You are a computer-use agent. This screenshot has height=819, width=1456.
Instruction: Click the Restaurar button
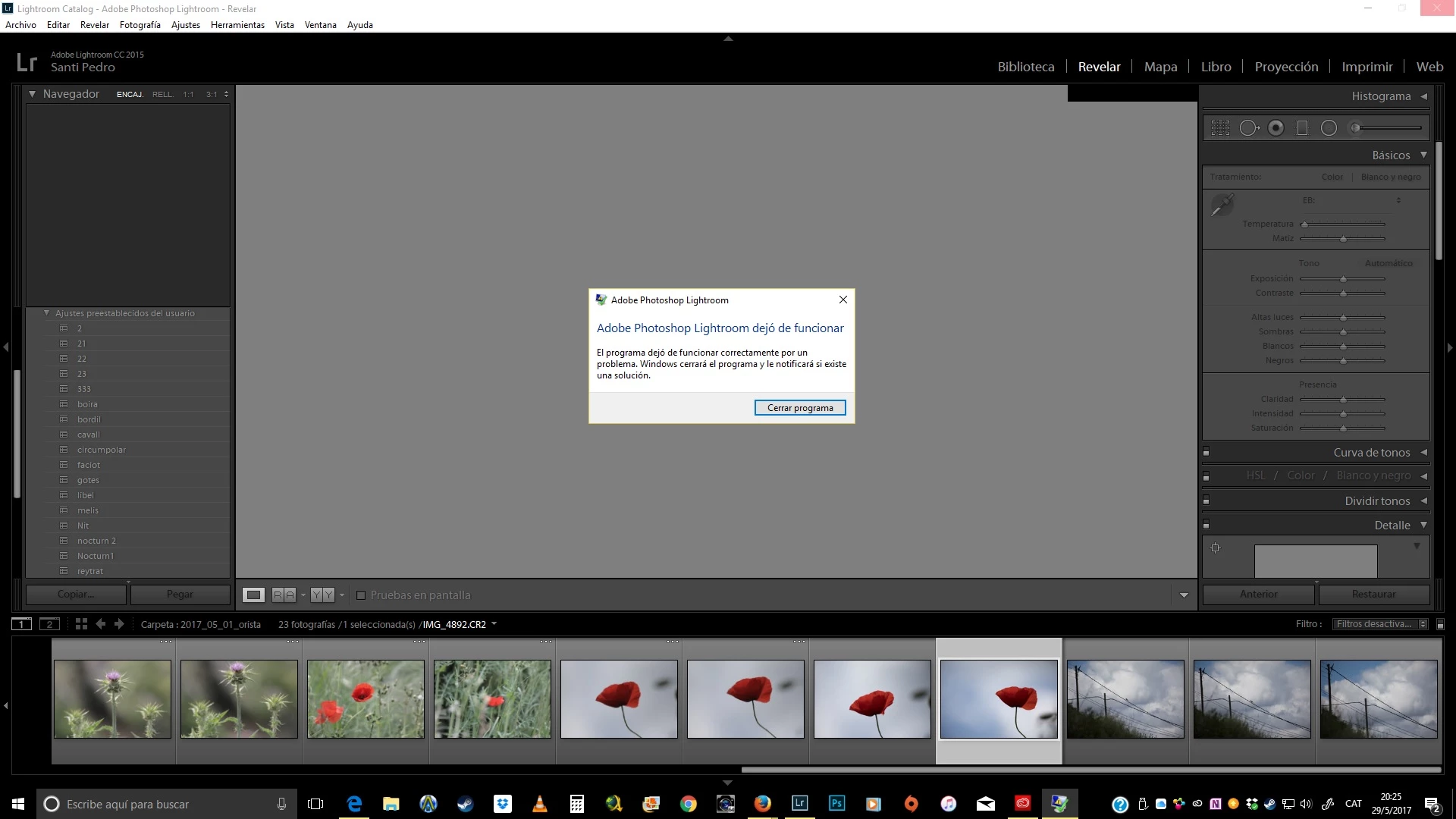tap(1373, 595)
